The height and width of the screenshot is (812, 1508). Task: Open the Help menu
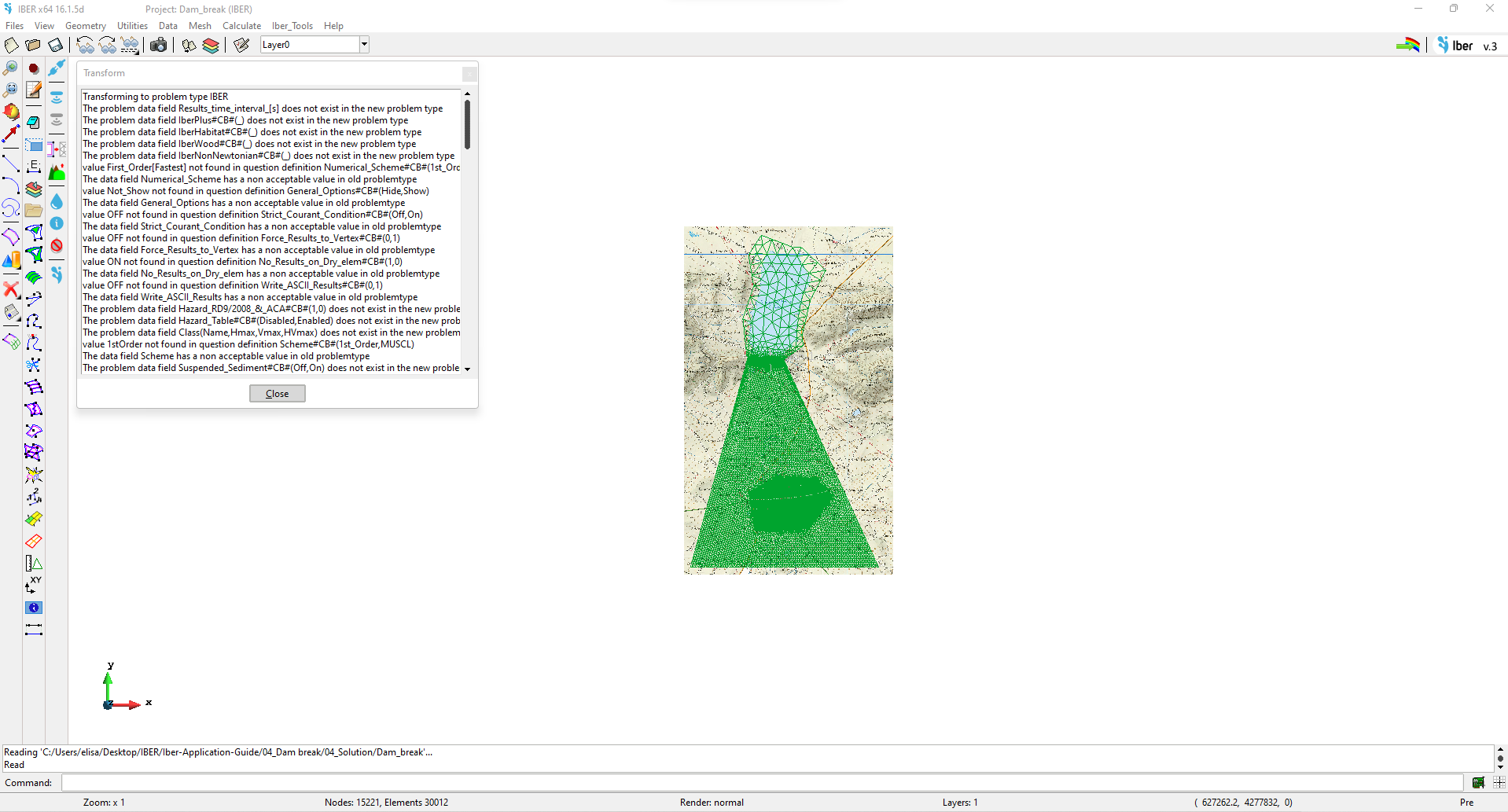pos(333,26)
